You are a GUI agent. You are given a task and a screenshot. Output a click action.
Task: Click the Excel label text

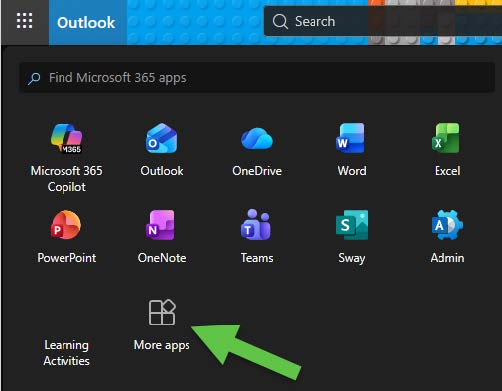(x=447, y=171)
